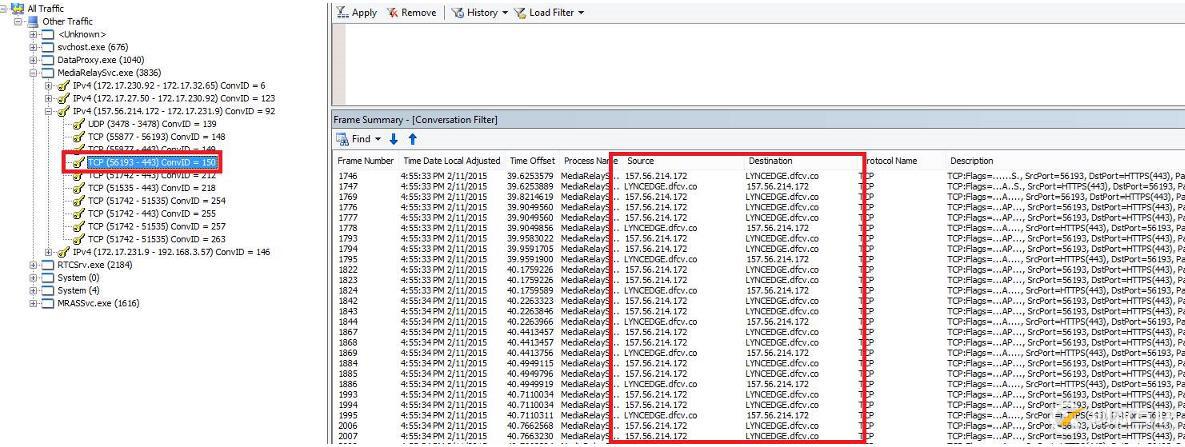Viewport: 1185px width, 447px height.
Task: Sort by Frame Number column header
Action: pos(366,161)
